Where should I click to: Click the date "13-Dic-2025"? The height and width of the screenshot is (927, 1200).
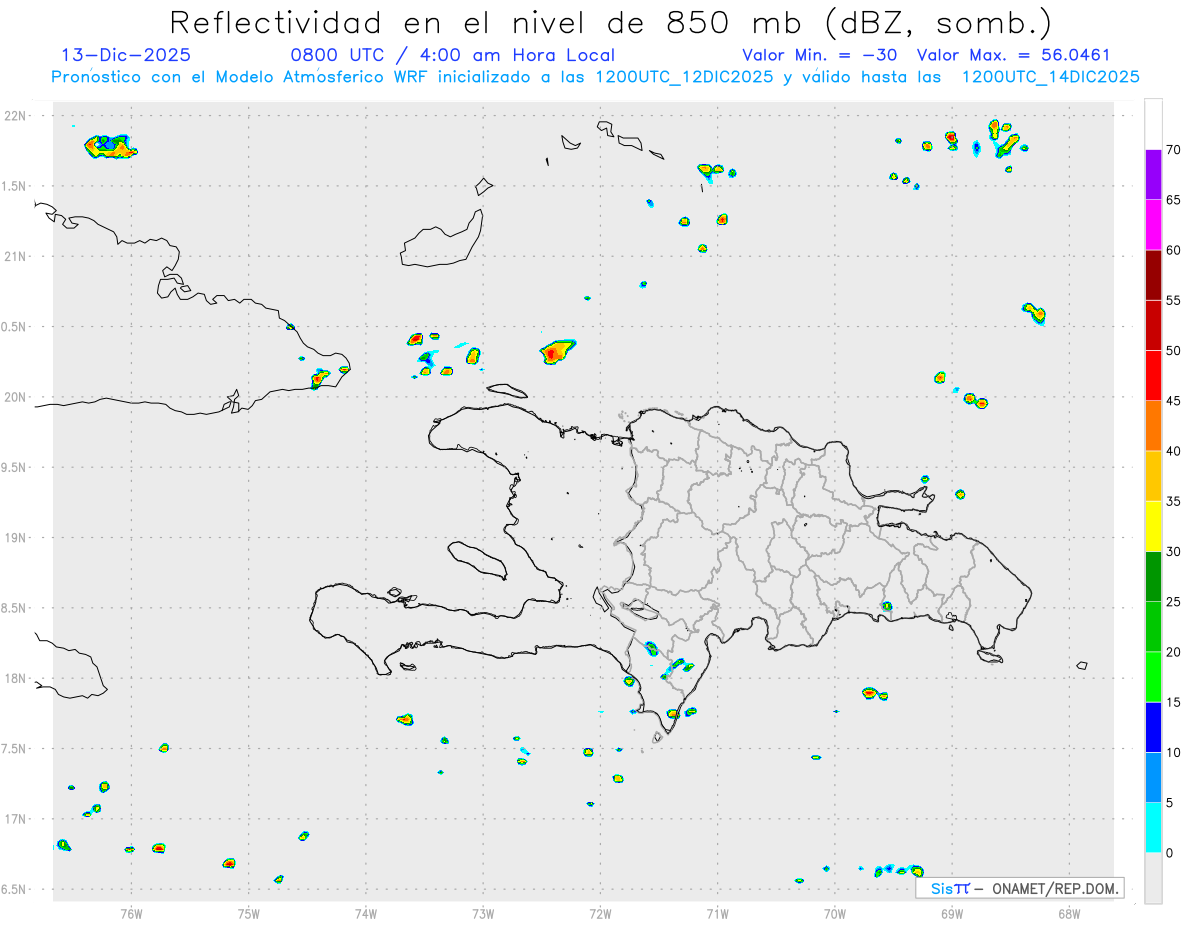click(126, 55)
